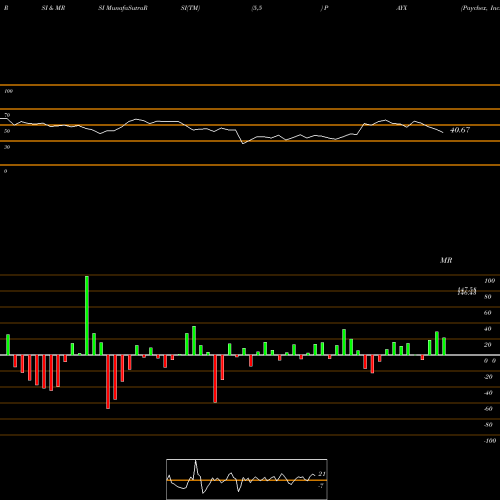Click the -7 value in mini chart
The width and height of the screenshot is (500, 500).
321,486
